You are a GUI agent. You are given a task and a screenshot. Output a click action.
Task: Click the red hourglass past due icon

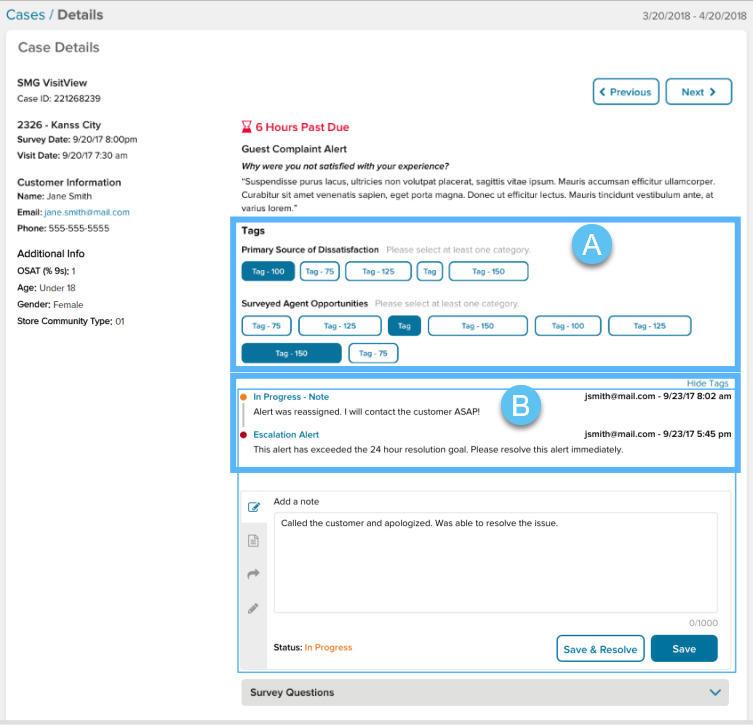click(x=246, y=128)
